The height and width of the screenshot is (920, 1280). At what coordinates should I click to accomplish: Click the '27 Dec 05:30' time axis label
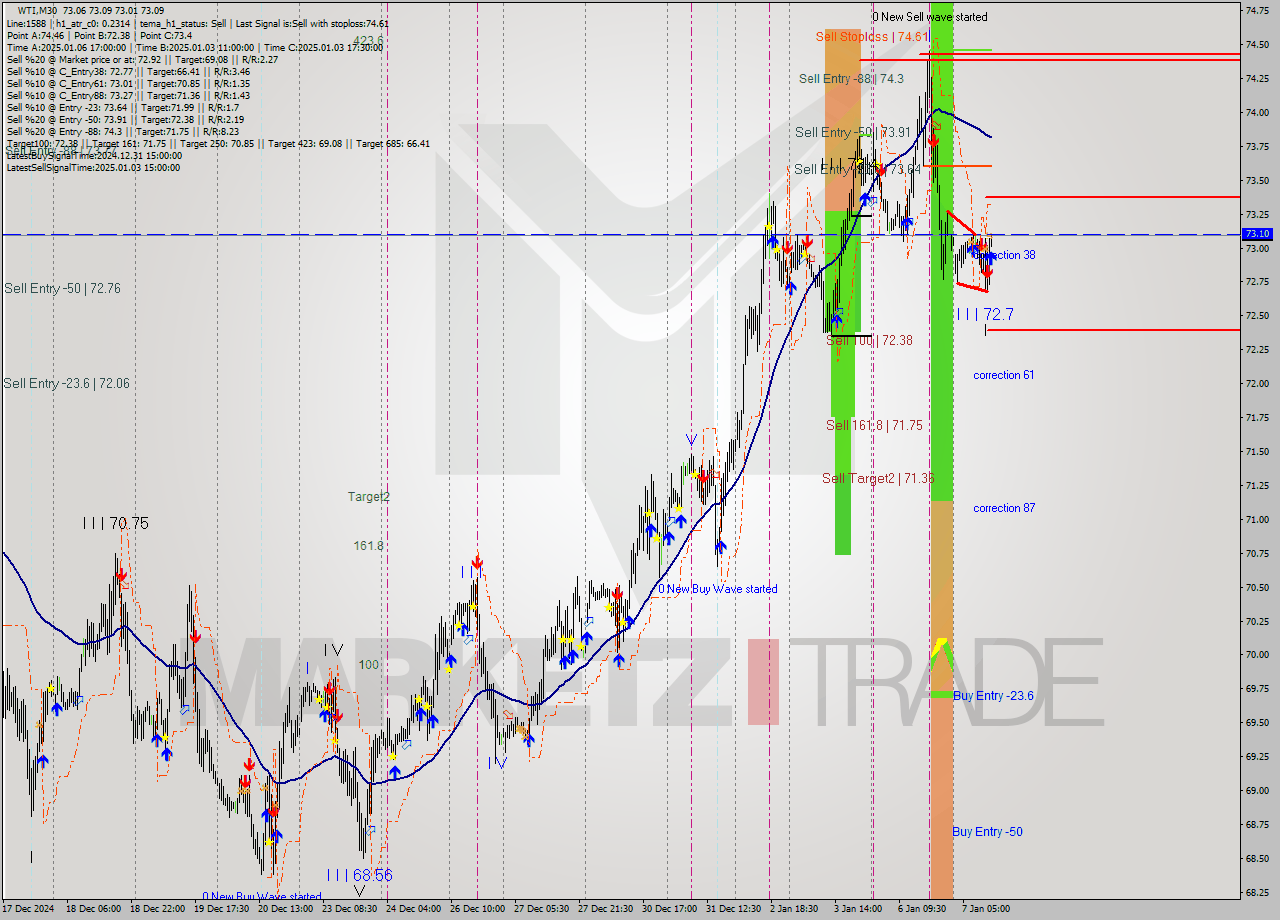pos(543,909)
